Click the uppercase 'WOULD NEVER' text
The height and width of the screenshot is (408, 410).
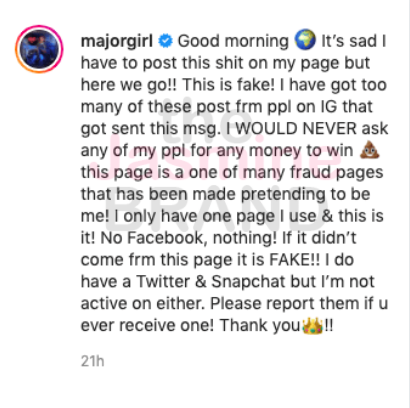(295, 128)
